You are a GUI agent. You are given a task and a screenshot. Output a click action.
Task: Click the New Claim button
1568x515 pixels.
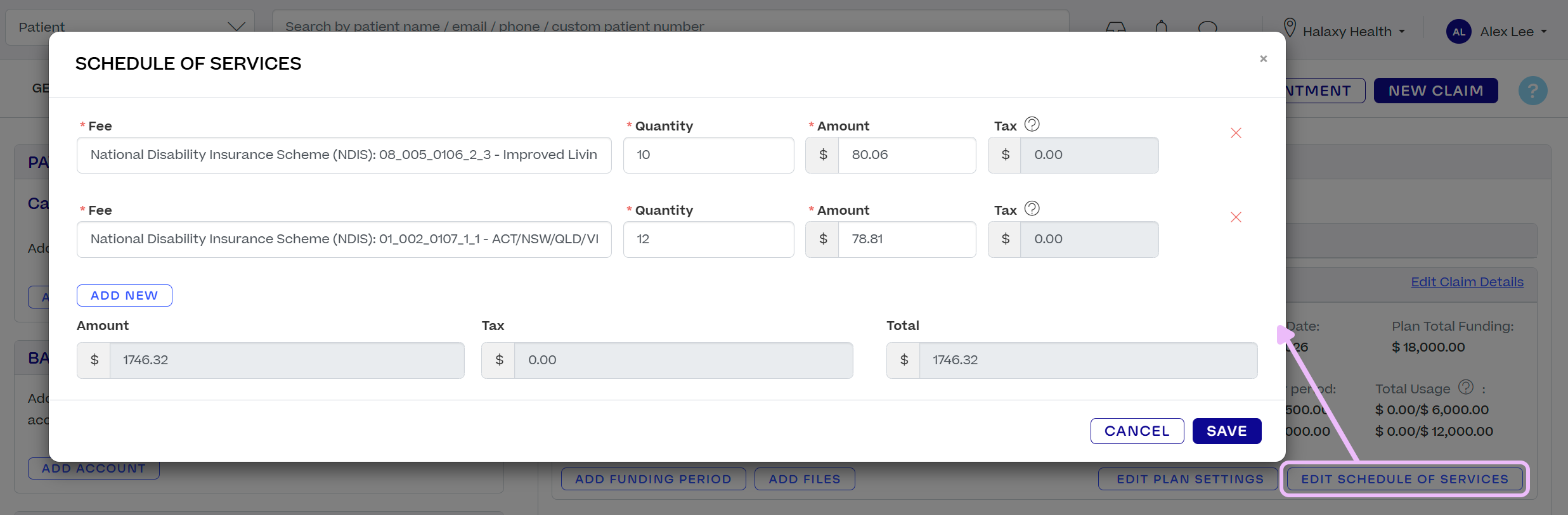coord(1436,91)
